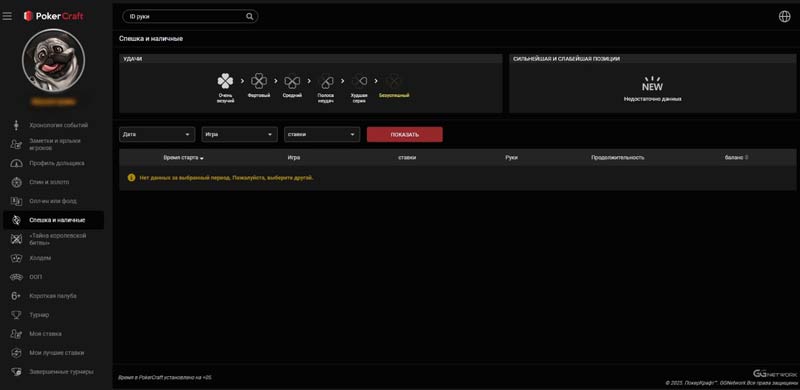
Task: Click the red 'ПОКАЗАТЬ' button
Action: (x=405, y=135)
